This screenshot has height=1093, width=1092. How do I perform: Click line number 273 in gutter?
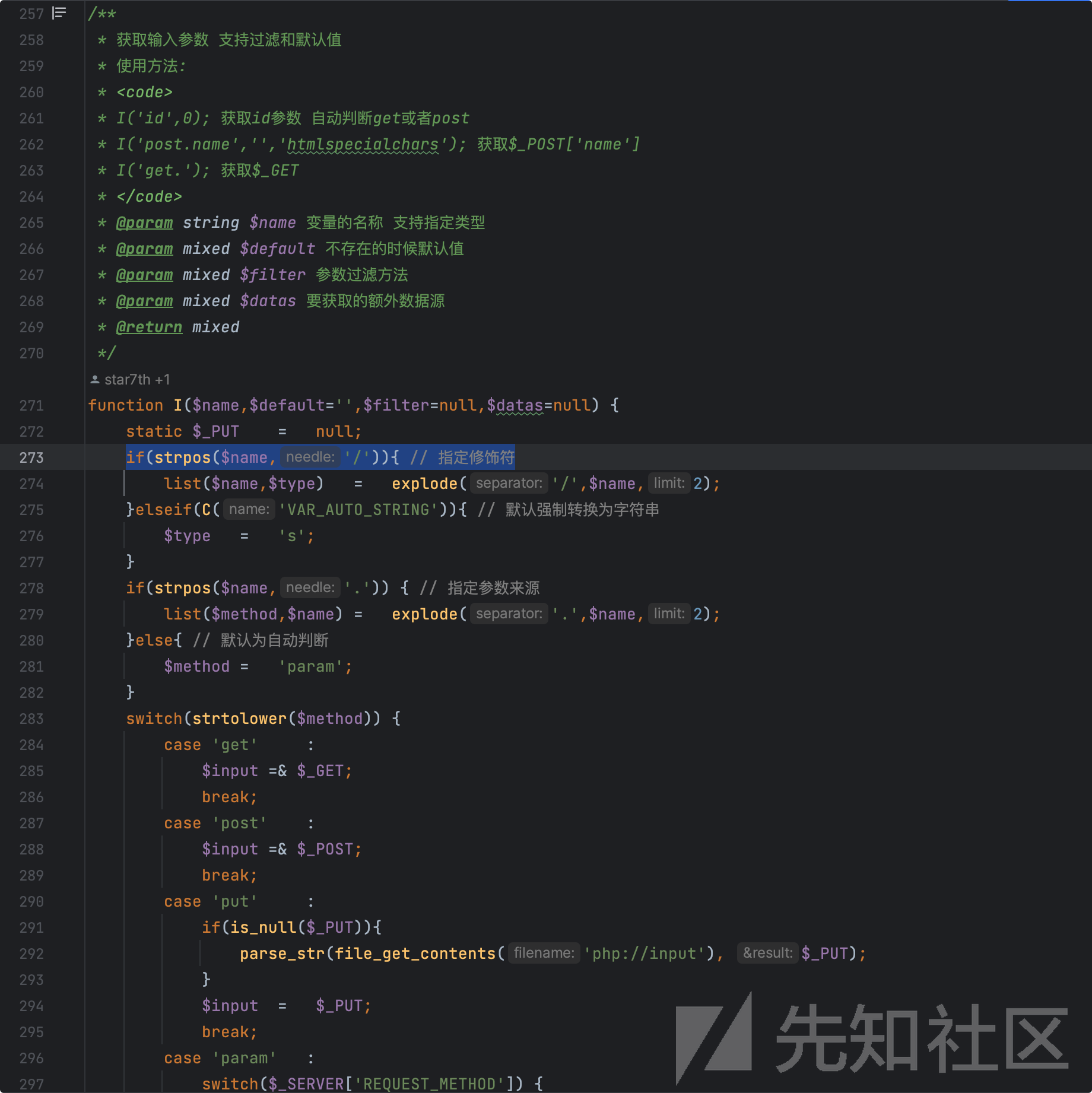pyautogui.click(x=31, y=457)
